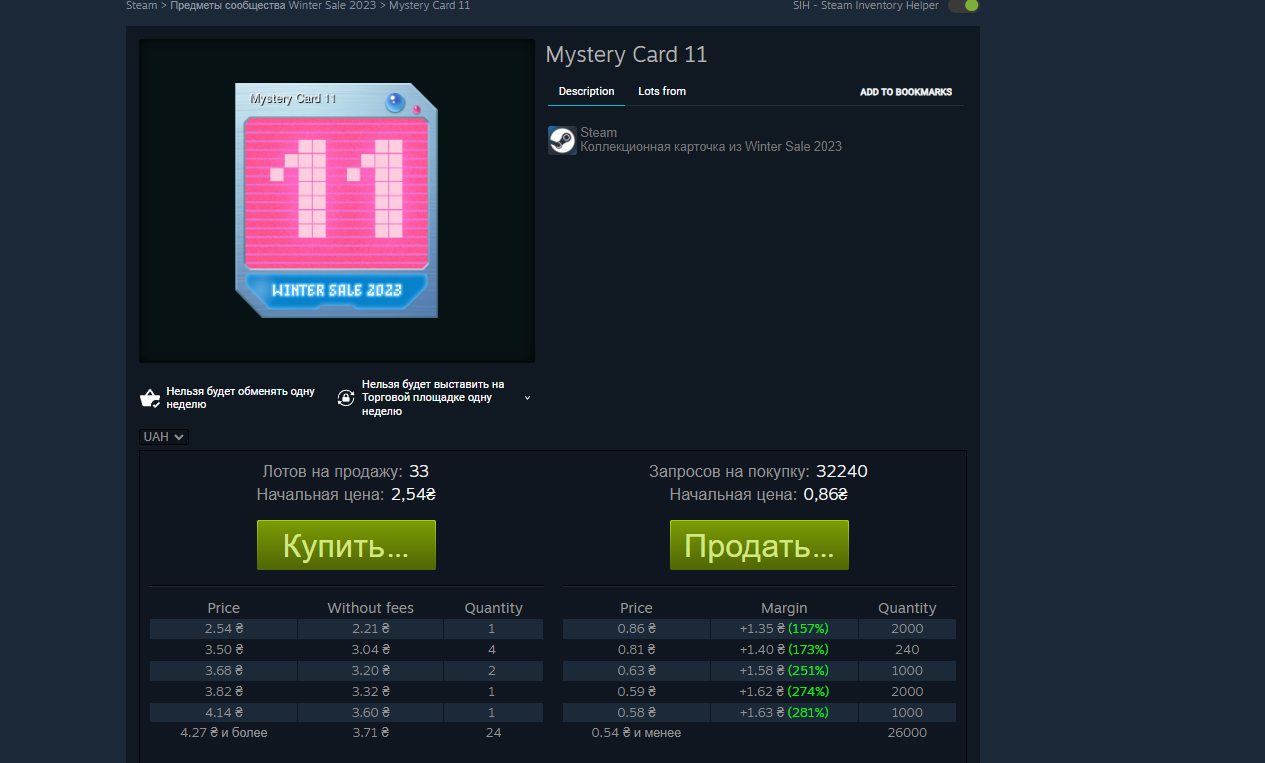Click the margin +1.40 ₴ (173%) cell
Viewport: 1265px width, 763px height.
(x=784, y=650)
